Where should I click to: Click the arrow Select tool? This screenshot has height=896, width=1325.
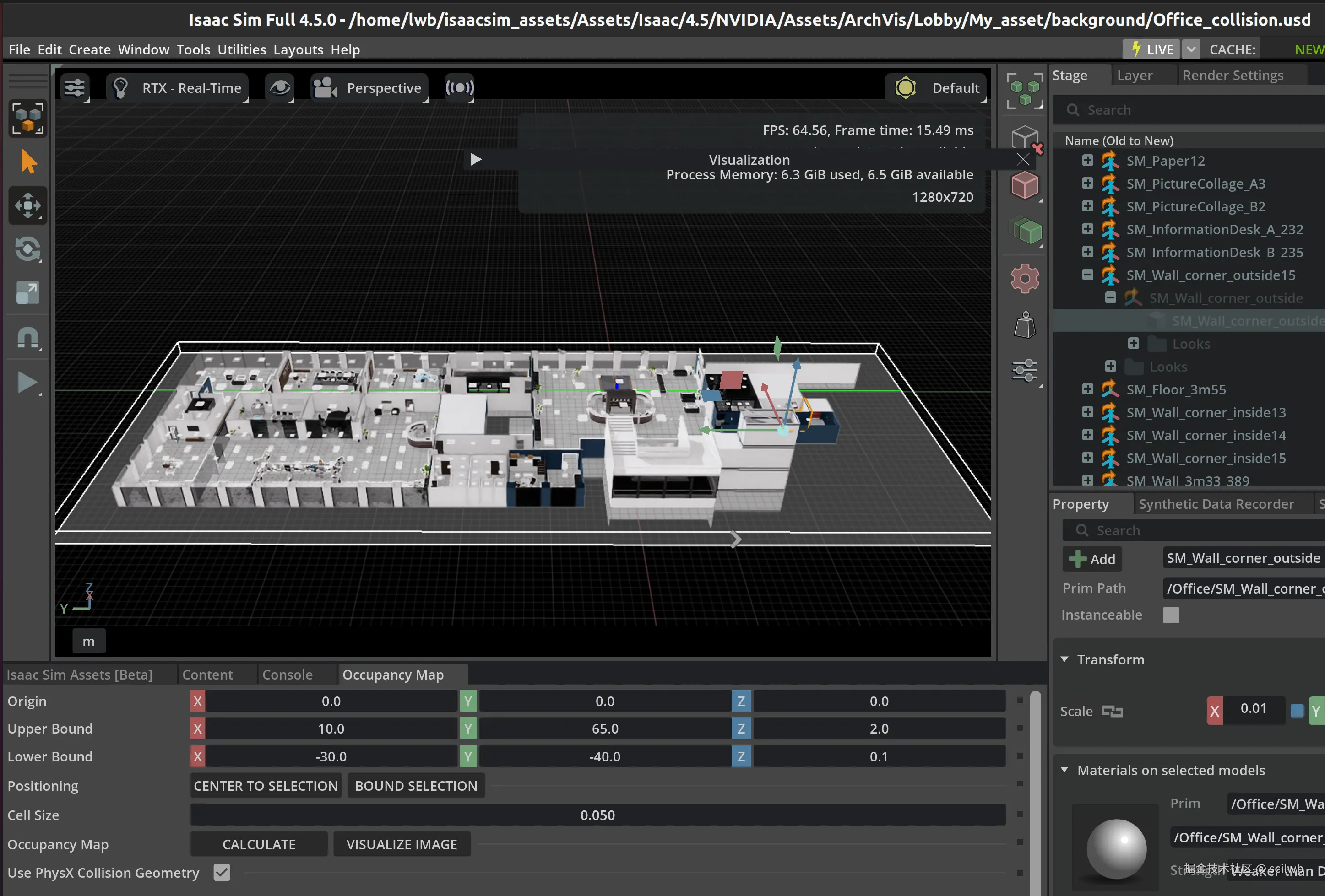tap(27, 162)
